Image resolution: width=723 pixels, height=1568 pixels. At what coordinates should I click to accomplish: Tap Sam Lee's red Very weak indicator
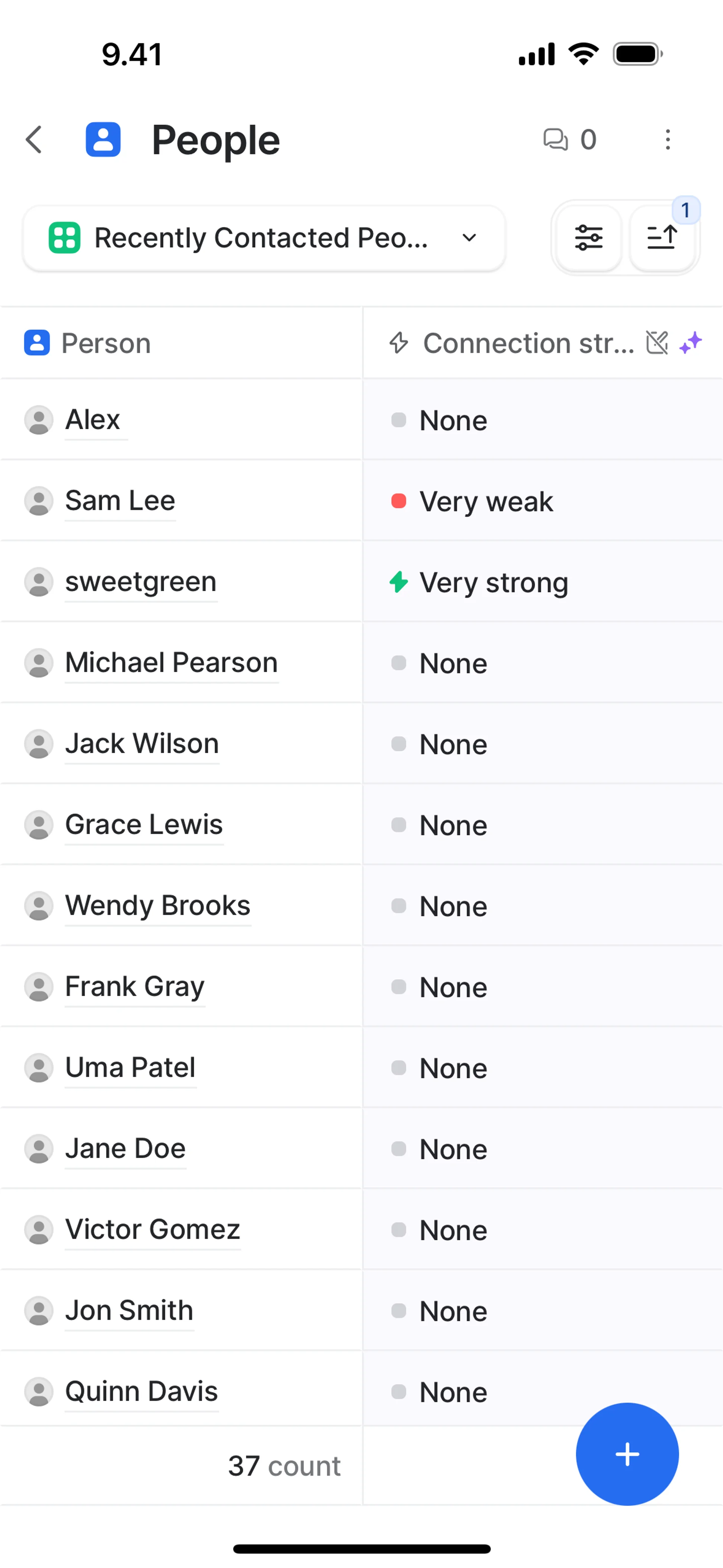[x=399, y=501]
